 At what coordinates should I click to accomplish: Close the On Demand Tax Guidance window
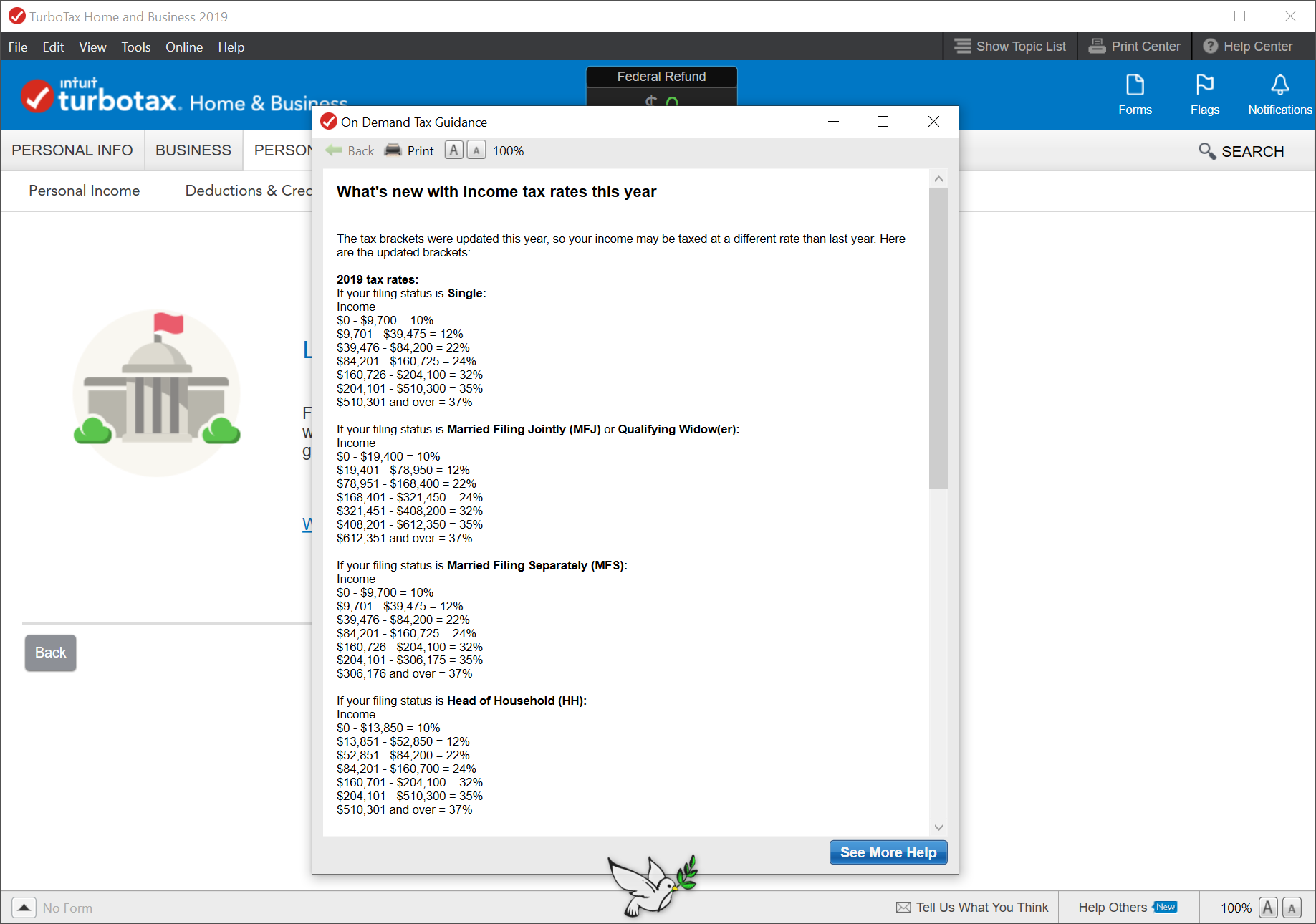click(x=933, y=122)
